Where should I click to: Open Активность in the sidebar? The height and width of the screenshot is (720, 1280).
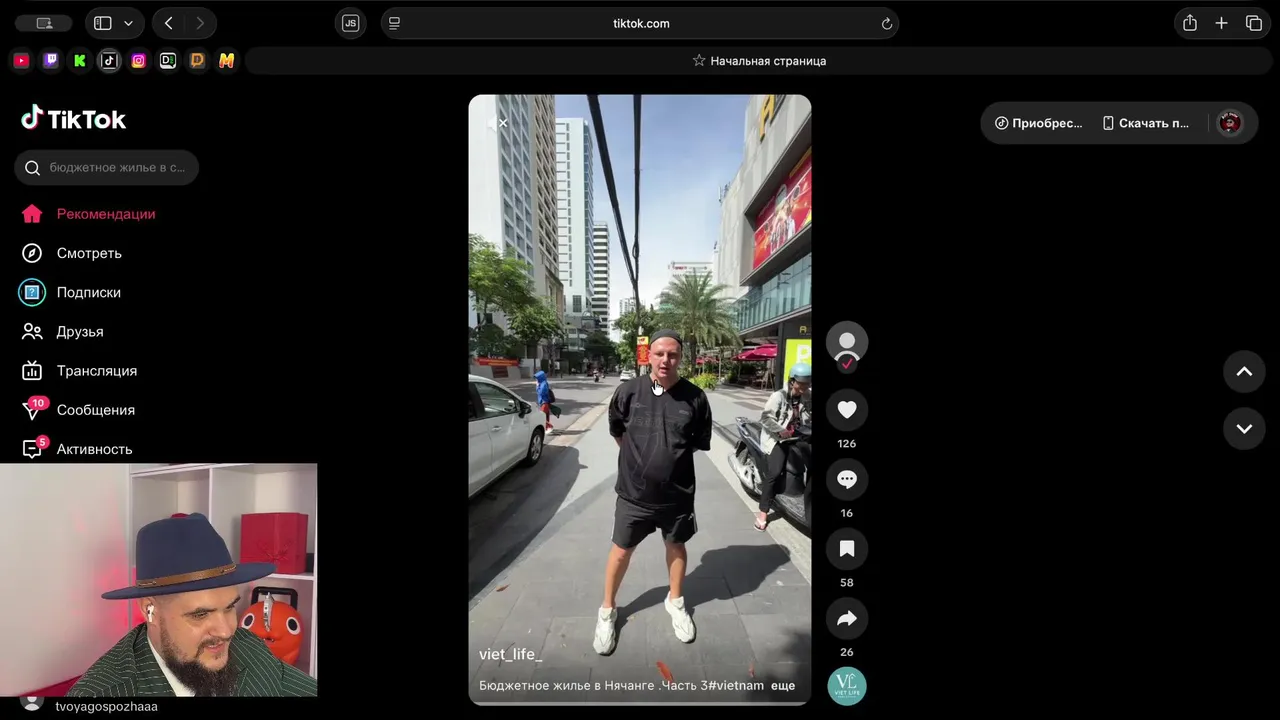pyautogui.click(x=78, y=449)
